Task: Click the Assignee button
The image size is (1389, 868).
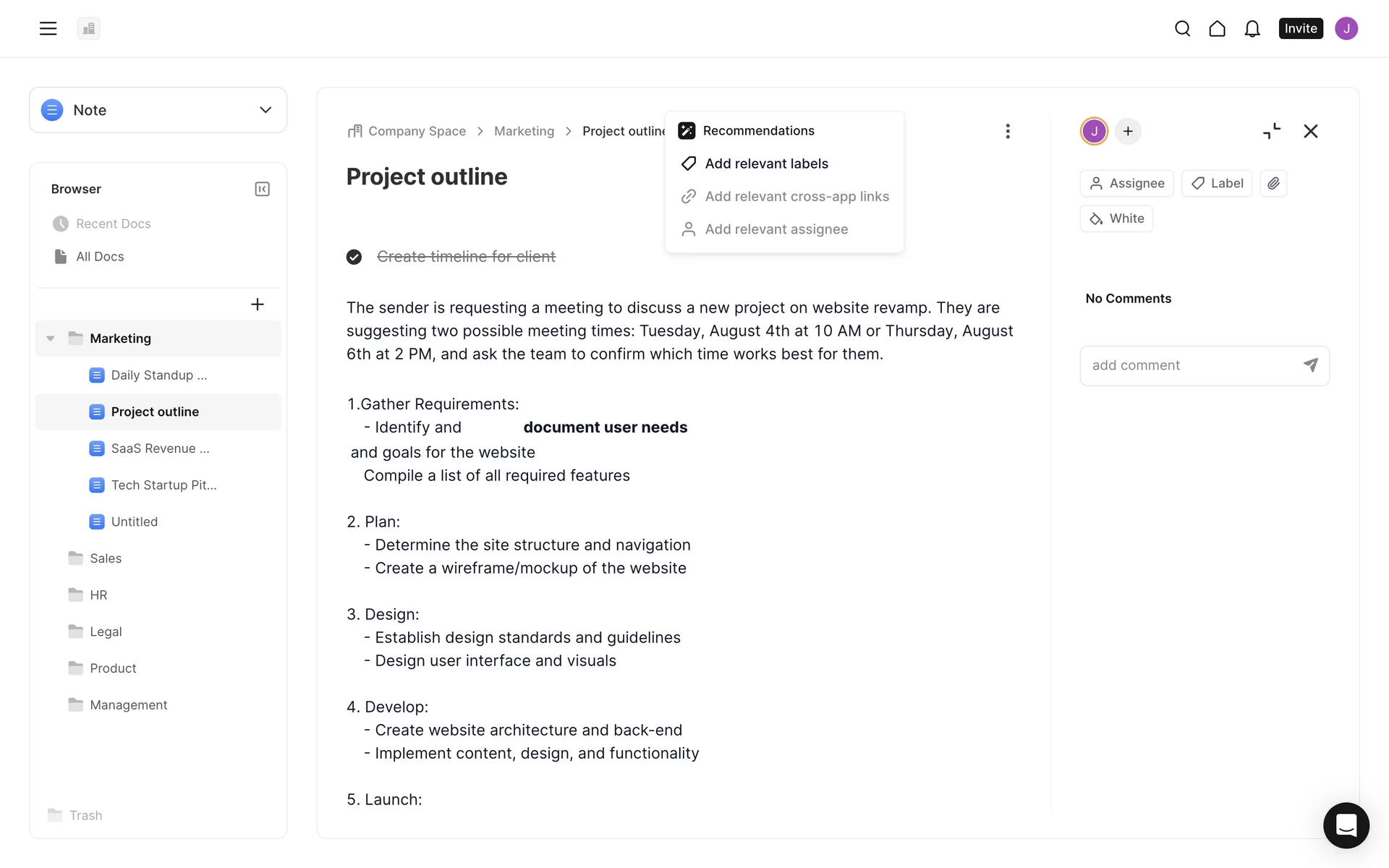Action: pos(1126,184)
